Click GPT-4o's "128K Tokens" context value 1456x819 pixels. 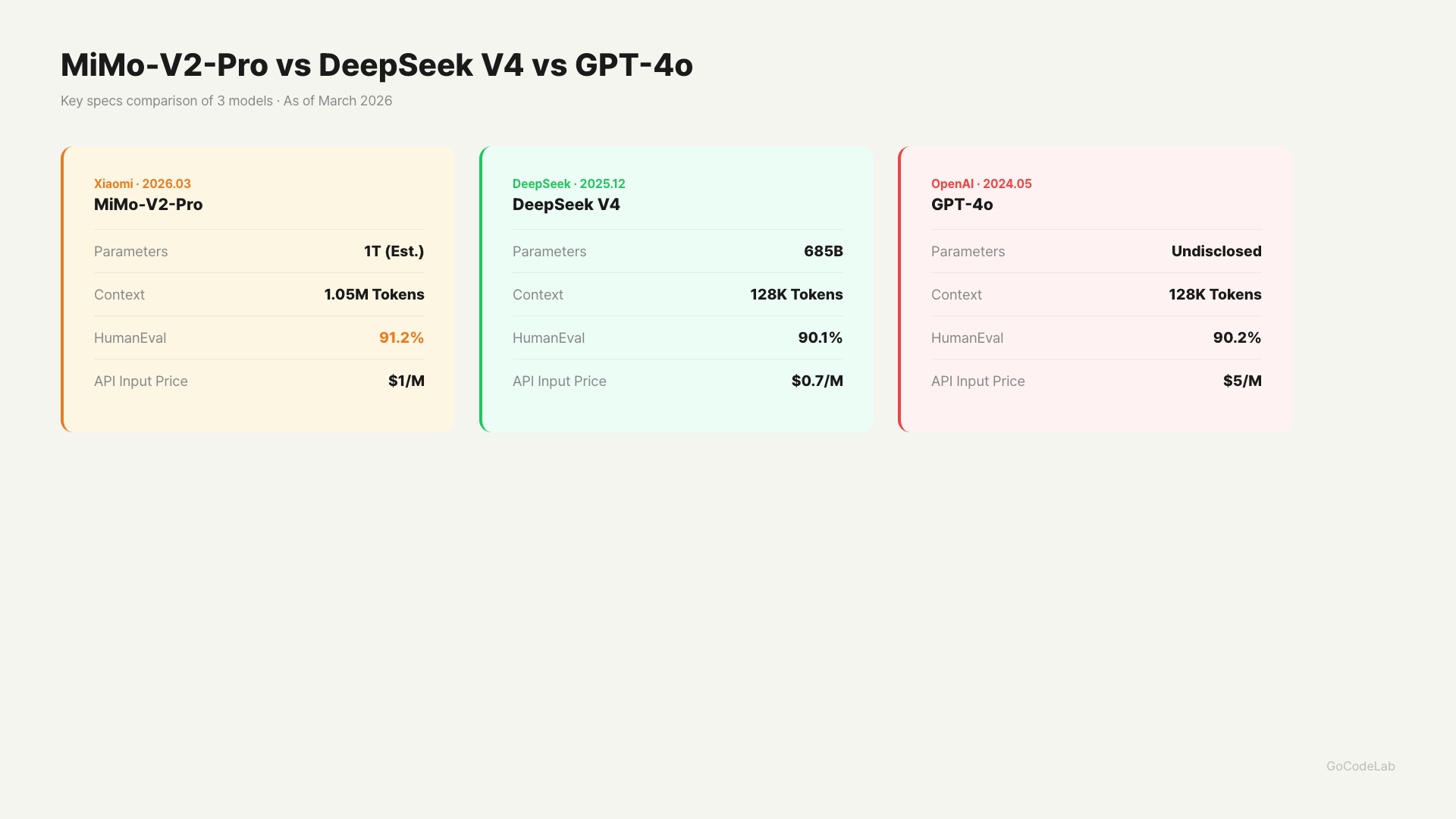1214,294
